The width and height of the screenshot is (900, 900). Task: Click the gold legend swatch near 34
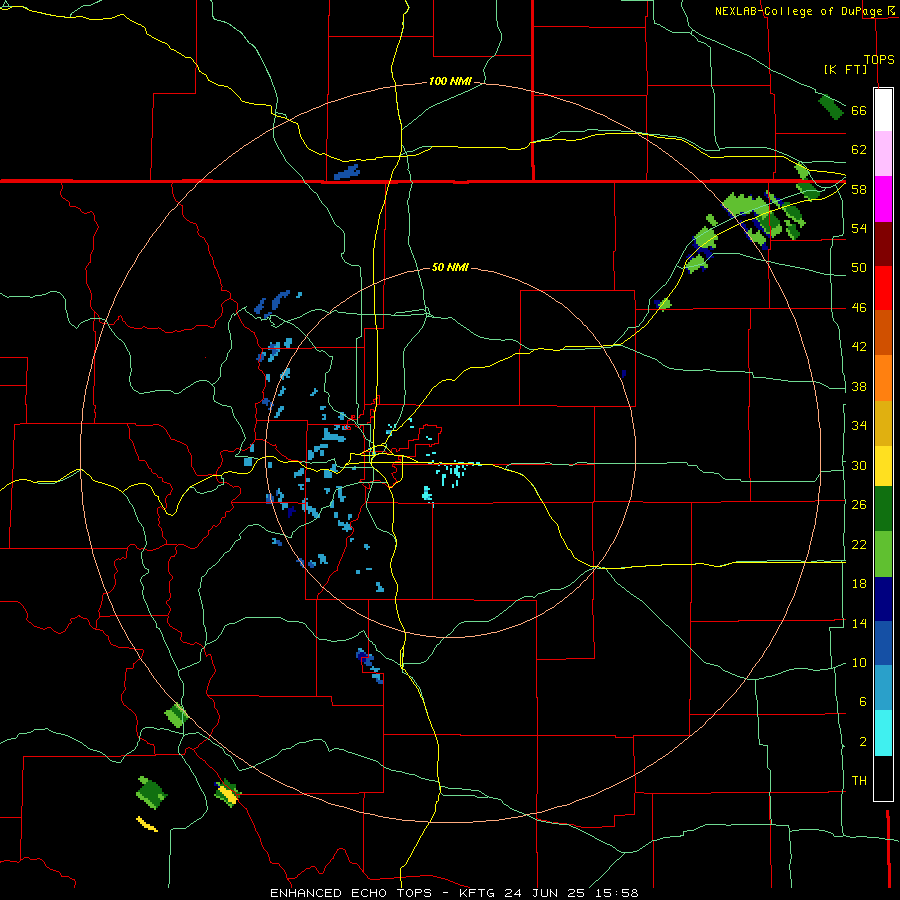pyautogui.click(x=883, y=423)
